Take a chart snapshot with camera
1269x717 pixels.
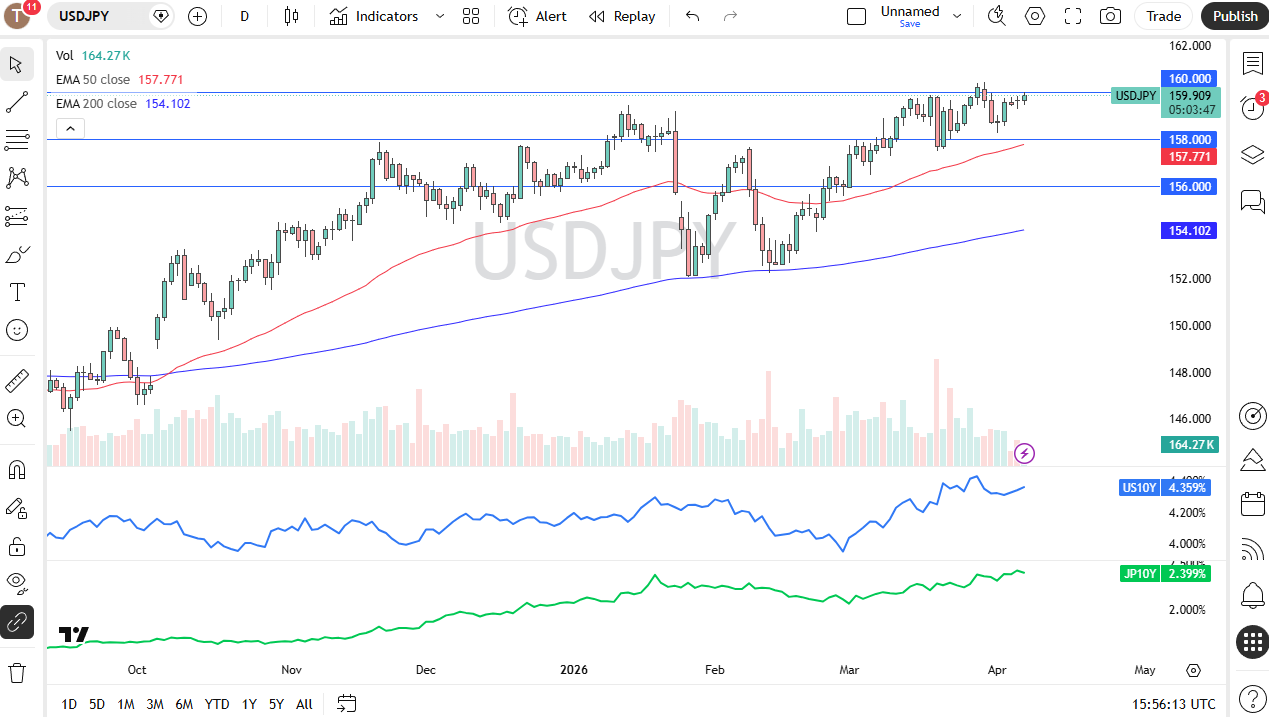(1110, 16)
